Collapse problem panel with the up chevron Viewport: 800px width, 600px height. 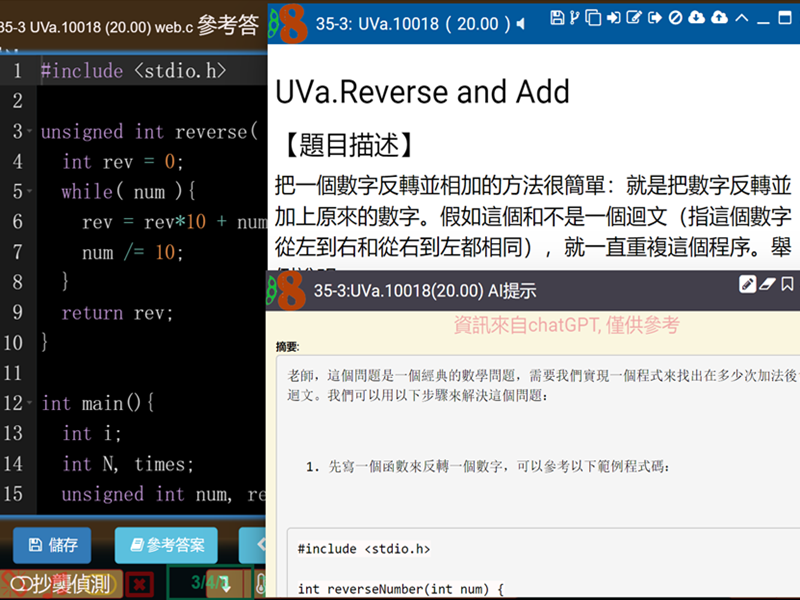(741, 17)
